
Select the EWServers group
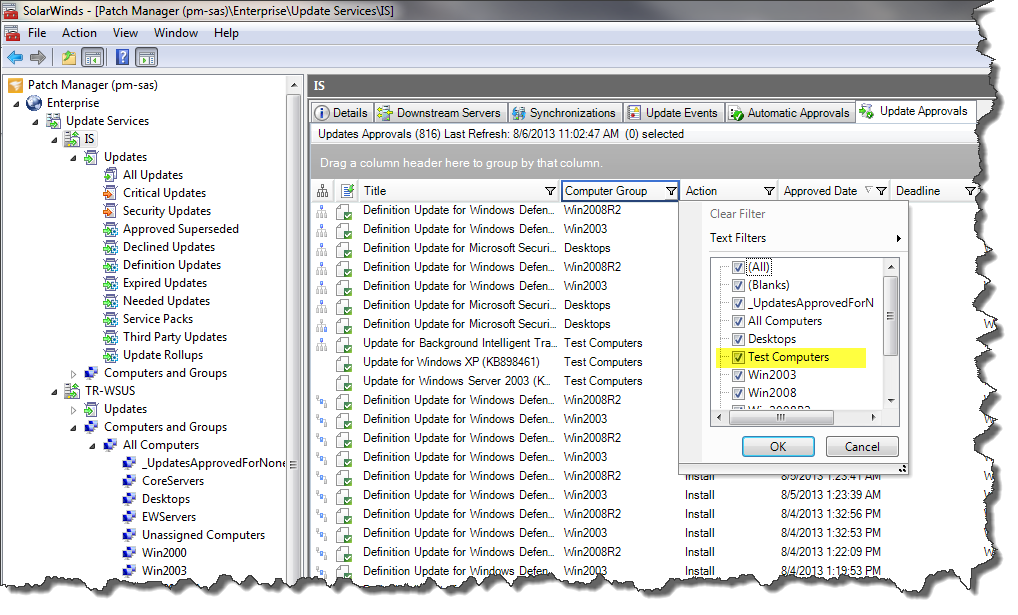[169, 517]
